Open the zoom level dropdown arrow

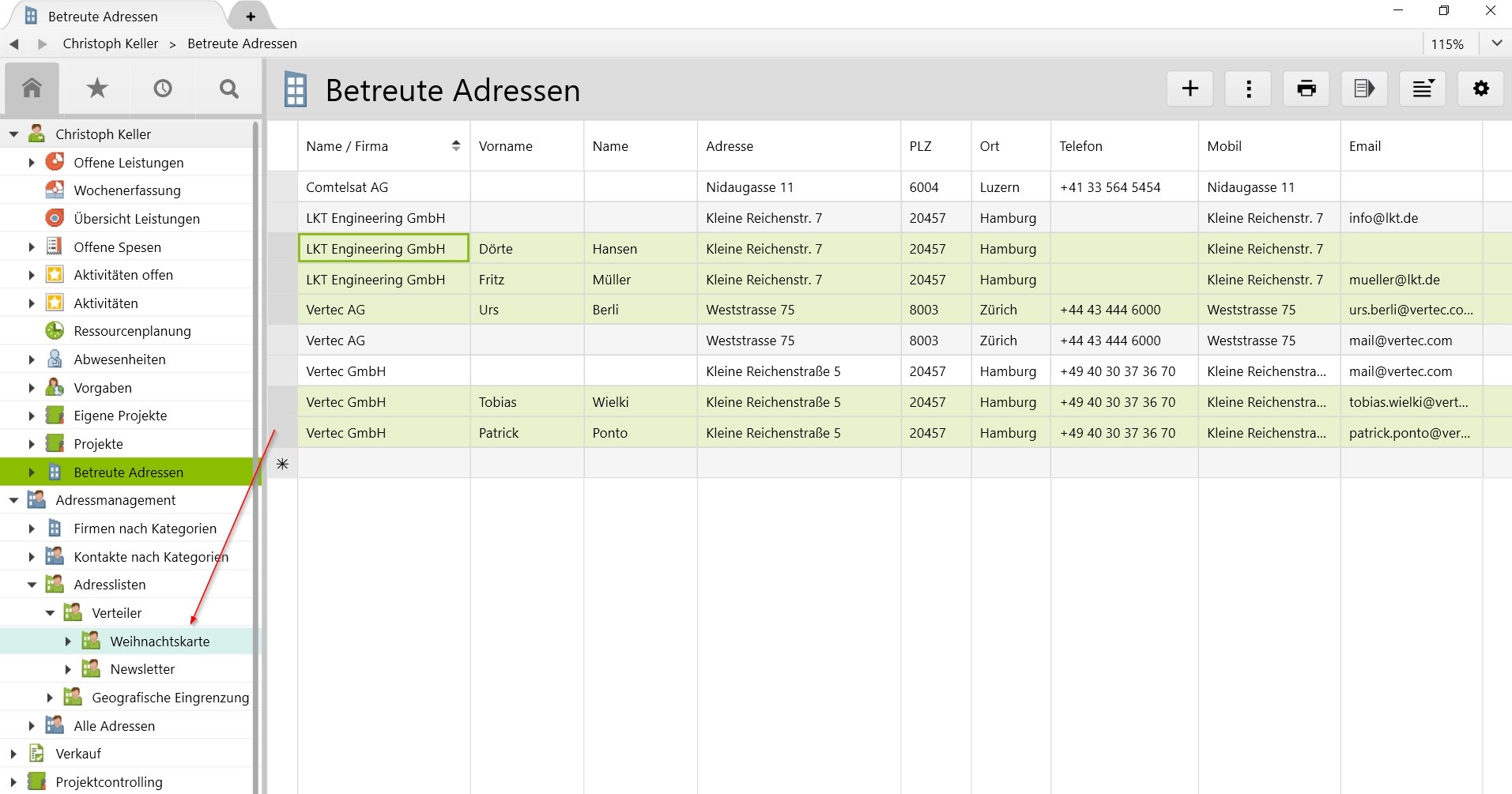pyautogui.click(x=1496, y=43)
